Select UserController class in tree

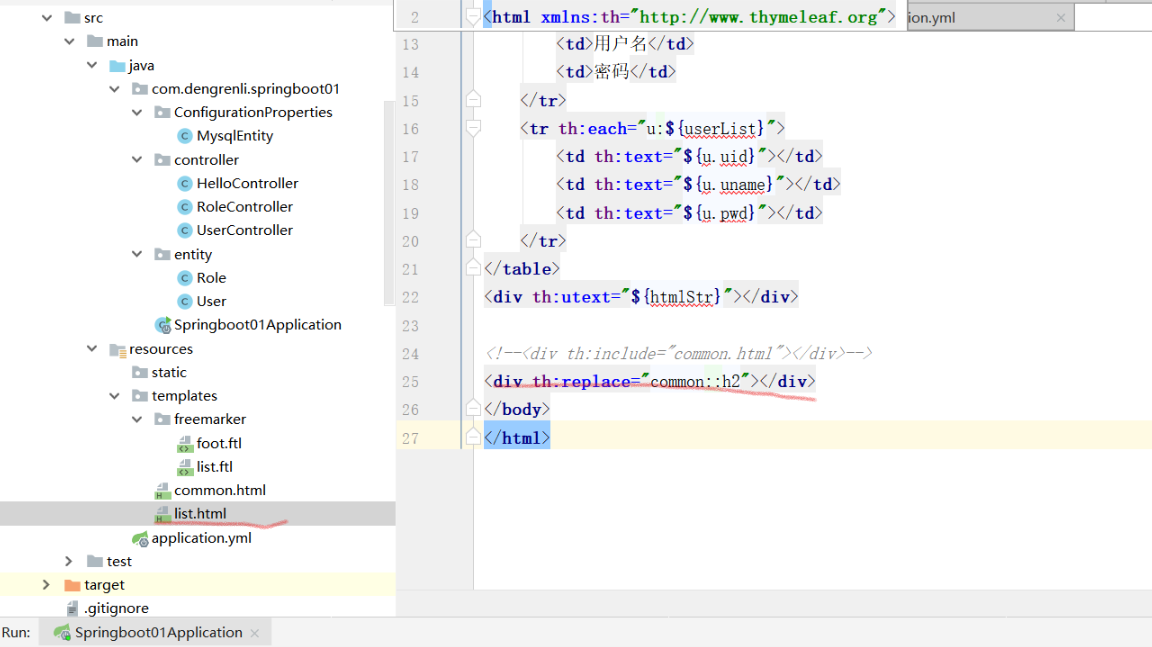coord(245,231)
